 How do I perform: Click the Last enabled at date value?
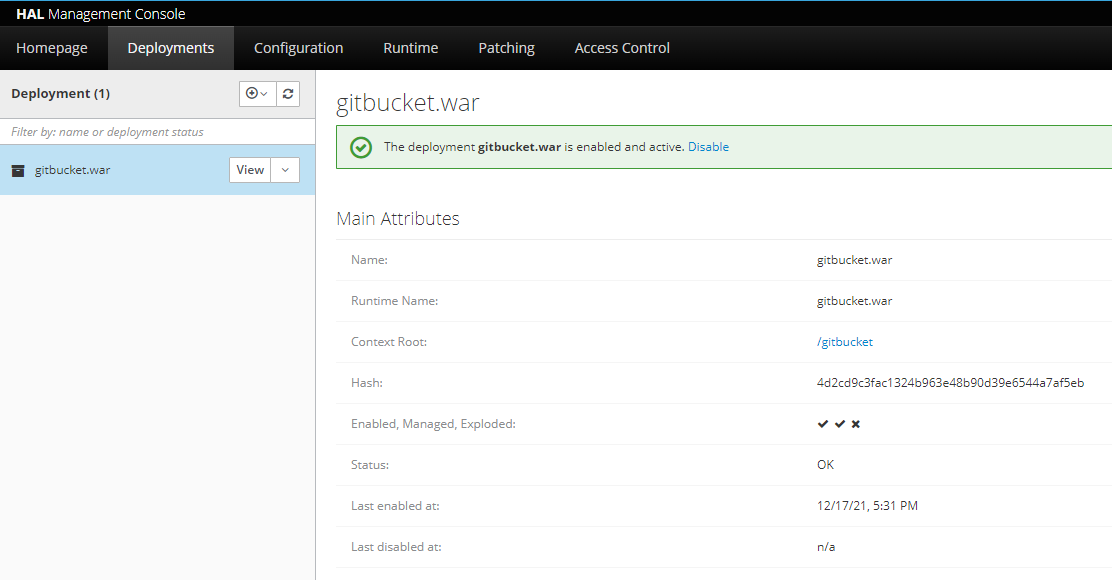coord(867,506)
